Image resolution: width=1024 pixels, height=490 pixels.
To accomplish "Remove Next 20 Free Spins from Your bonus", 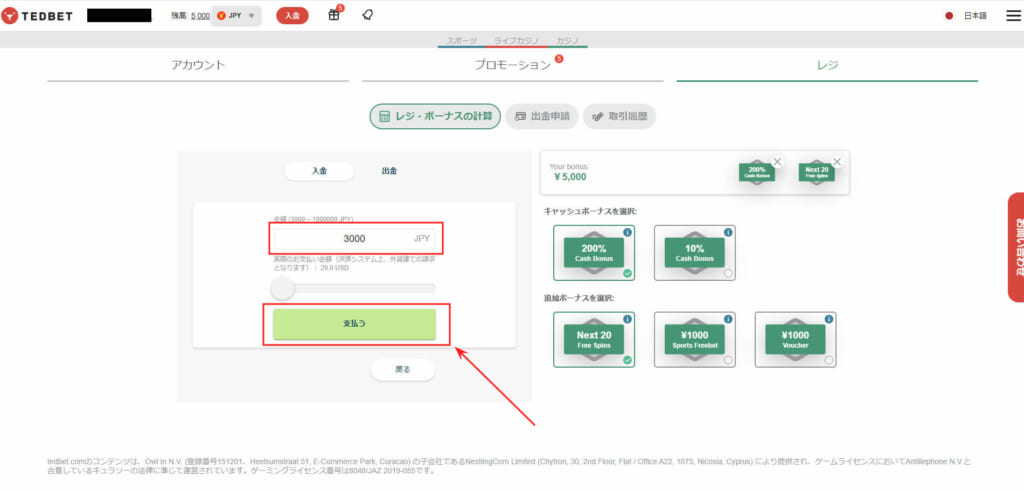I will pos(837,161).
